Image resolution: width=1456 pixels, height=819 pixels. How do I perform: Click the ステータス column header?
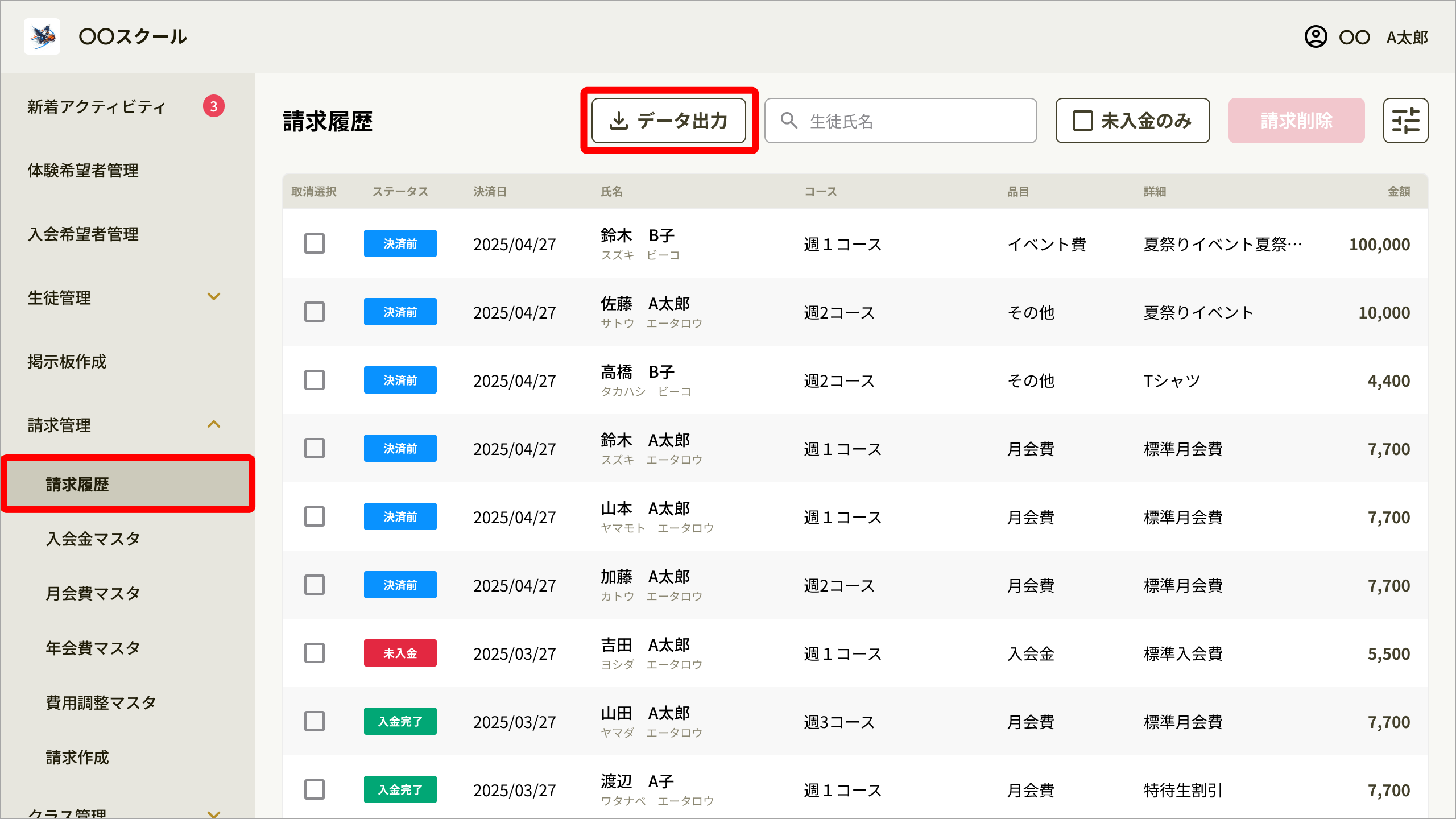point(400,192)
